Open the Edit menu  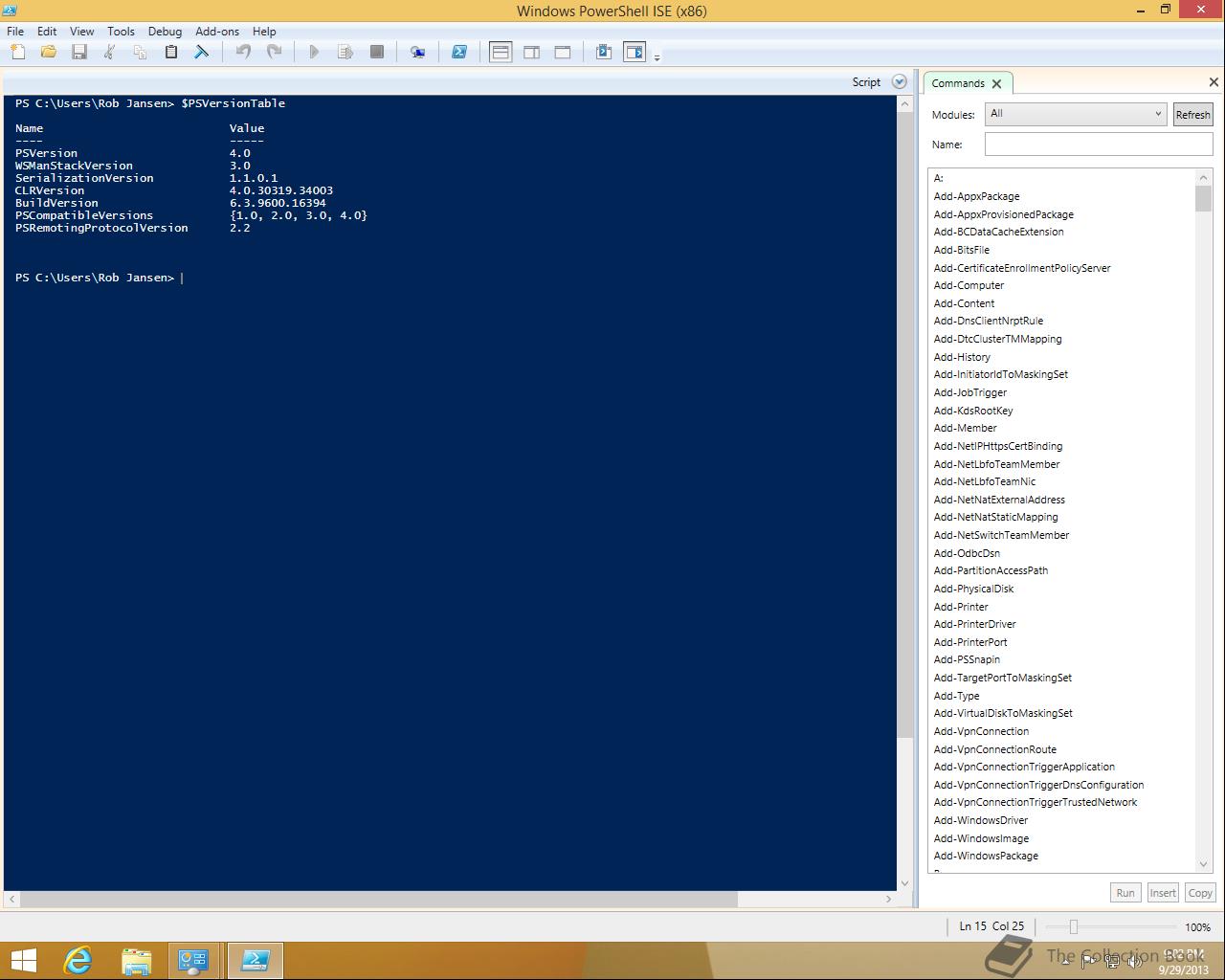click(x=47, y=31)
